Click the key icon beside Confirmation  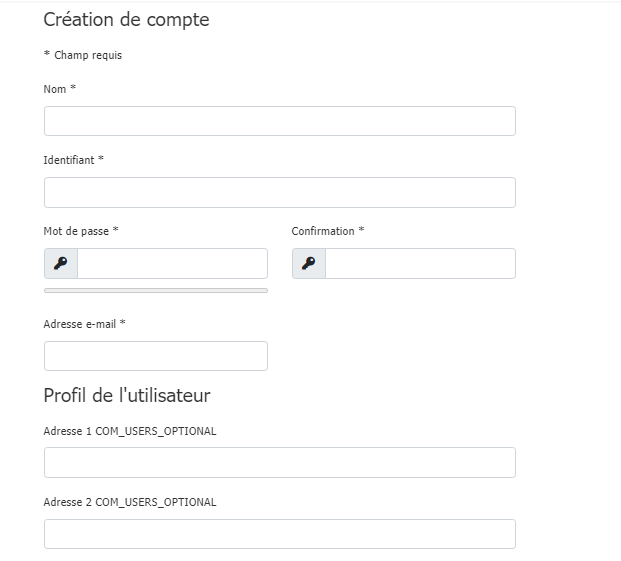point(309,264)
